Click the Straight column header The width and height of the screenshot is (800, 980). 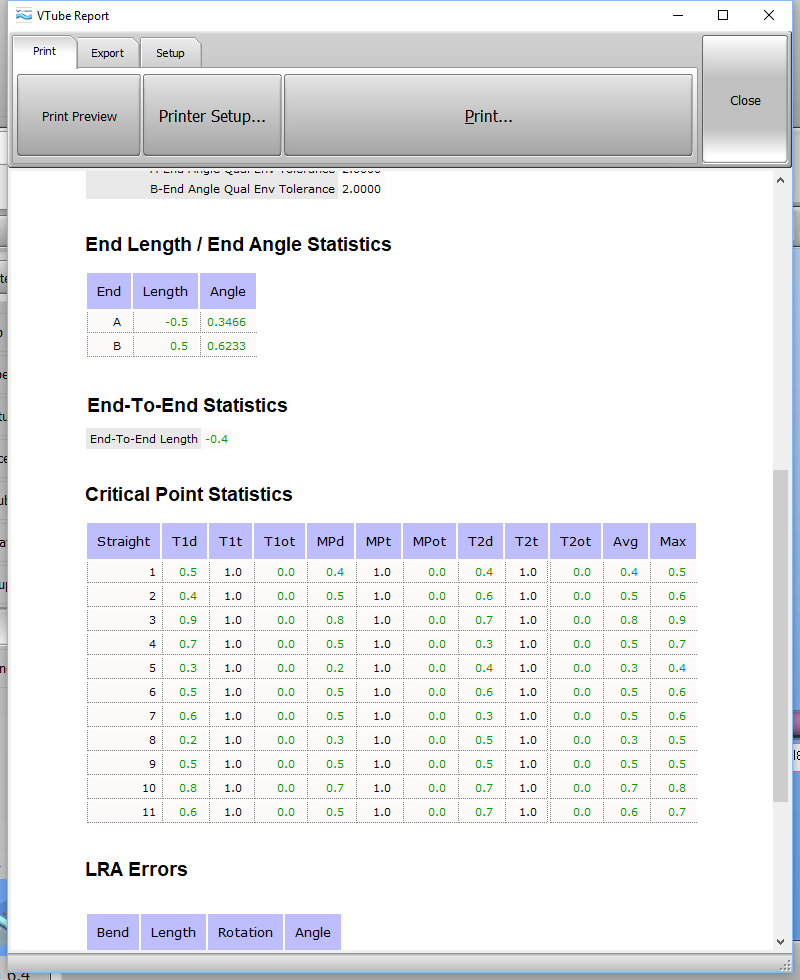[x=123, y=542]
